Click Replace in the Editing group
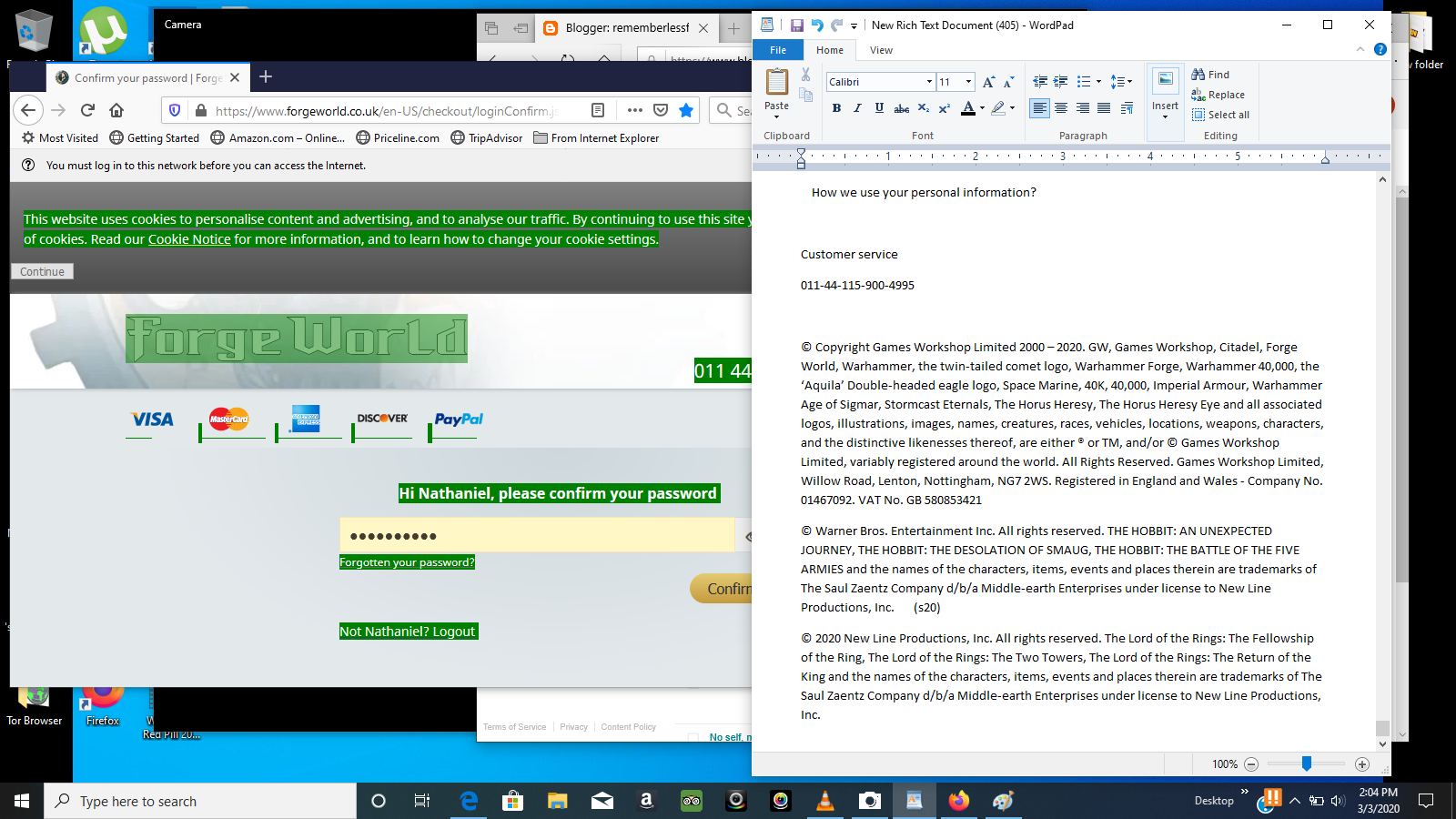 [1218, 95]
